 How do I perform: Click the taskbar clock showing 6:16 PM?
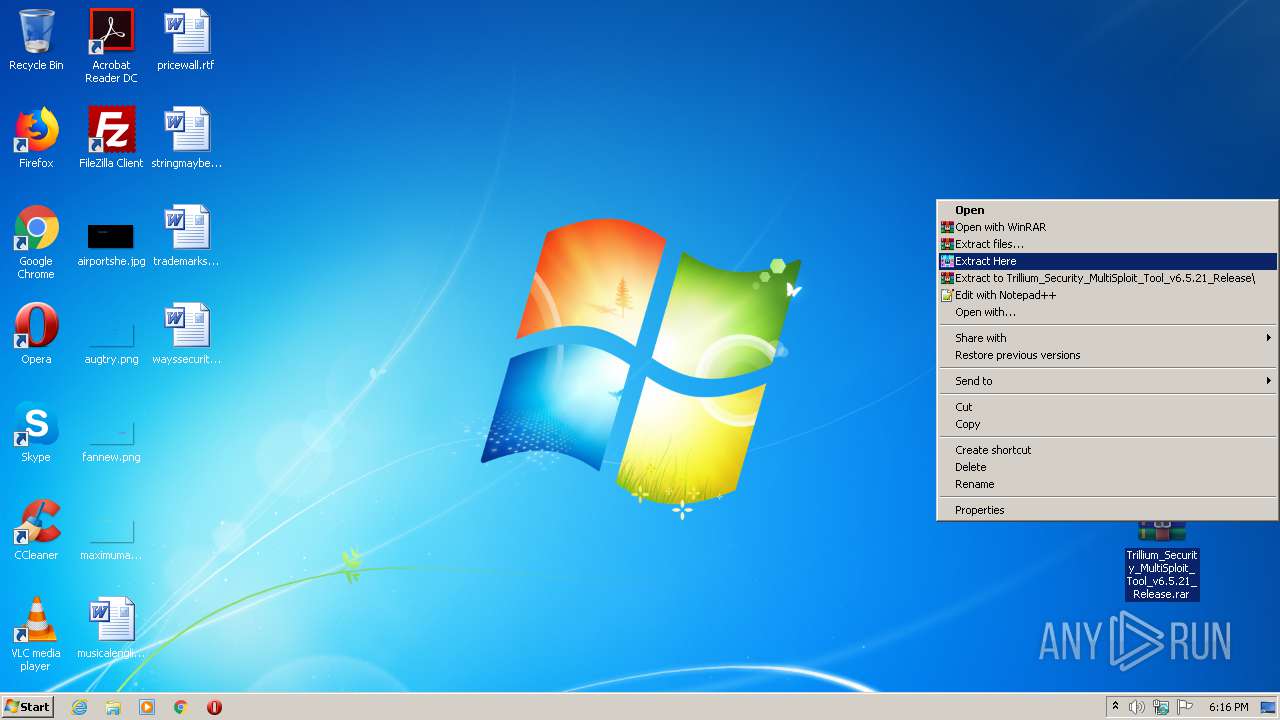coord(1228,707)
